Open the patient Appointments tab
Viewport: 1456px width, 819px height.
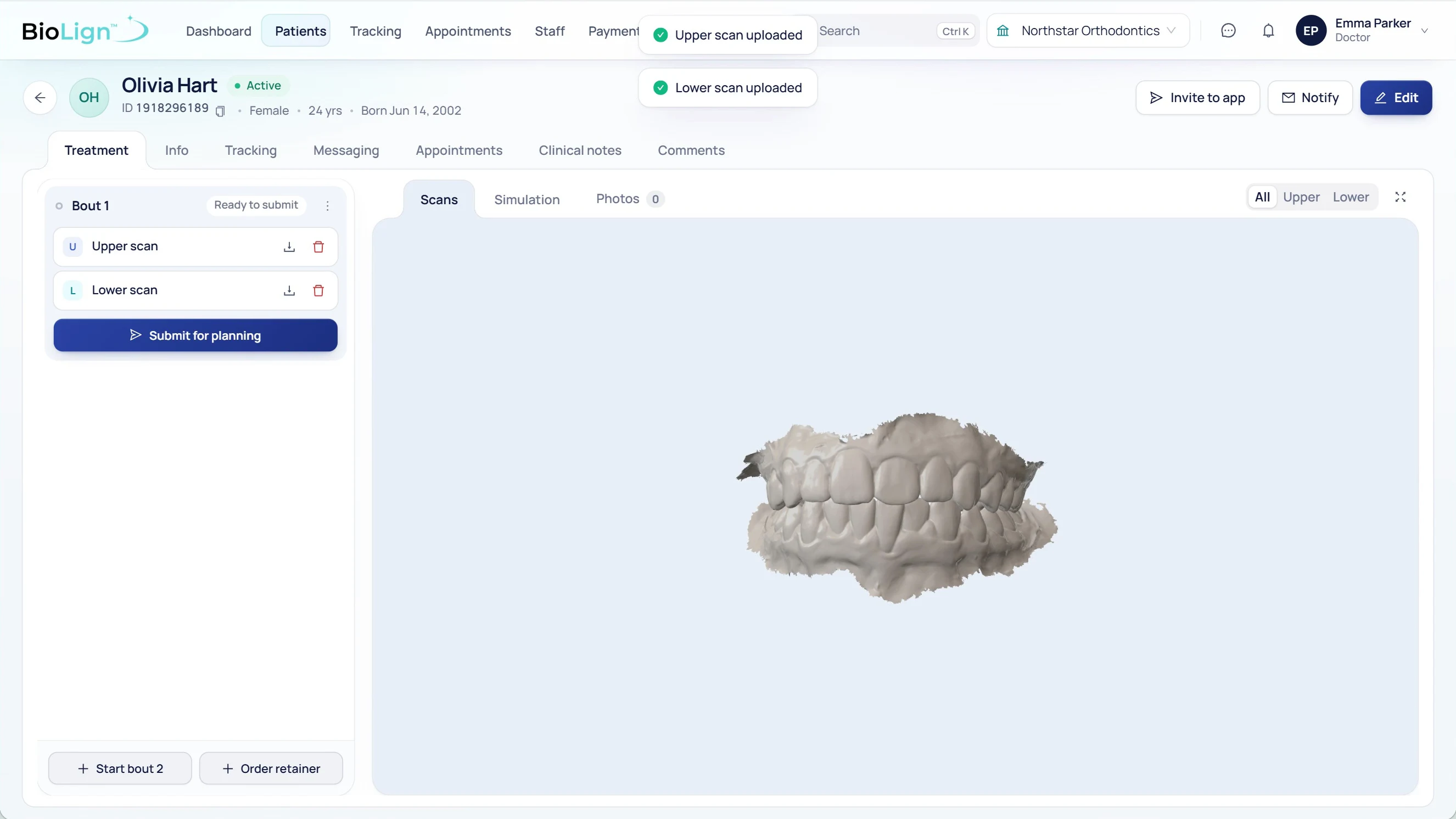459,150
